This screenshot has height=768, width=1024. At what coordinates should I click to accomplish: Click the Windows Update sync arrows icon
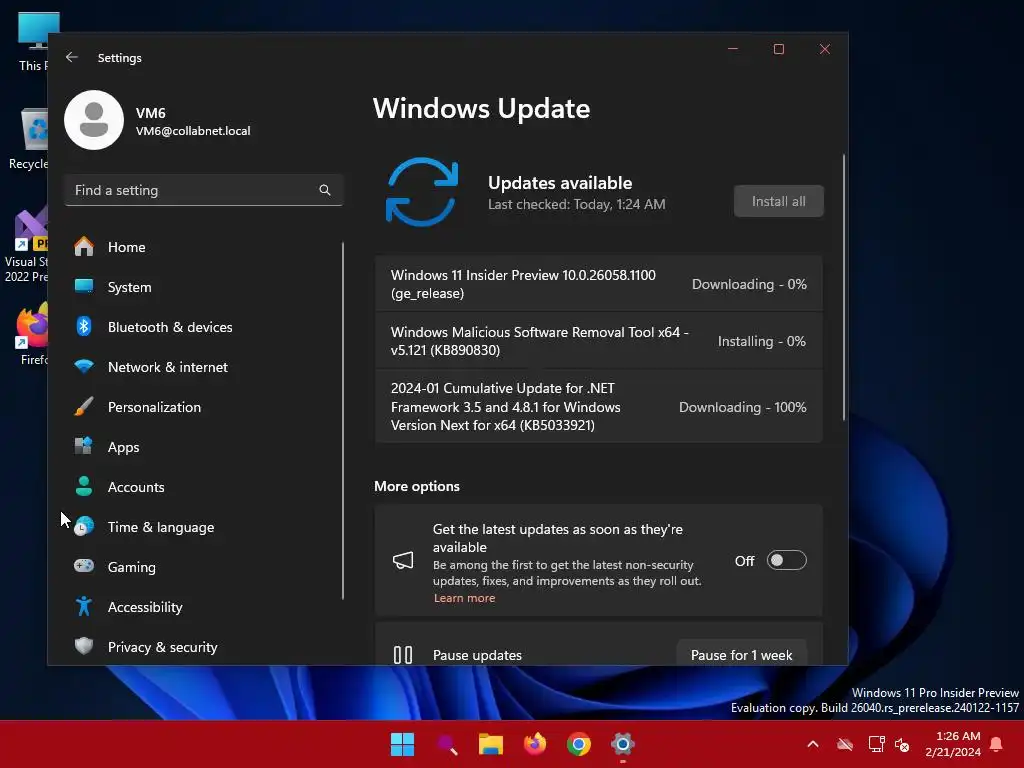tap(422, 192)
